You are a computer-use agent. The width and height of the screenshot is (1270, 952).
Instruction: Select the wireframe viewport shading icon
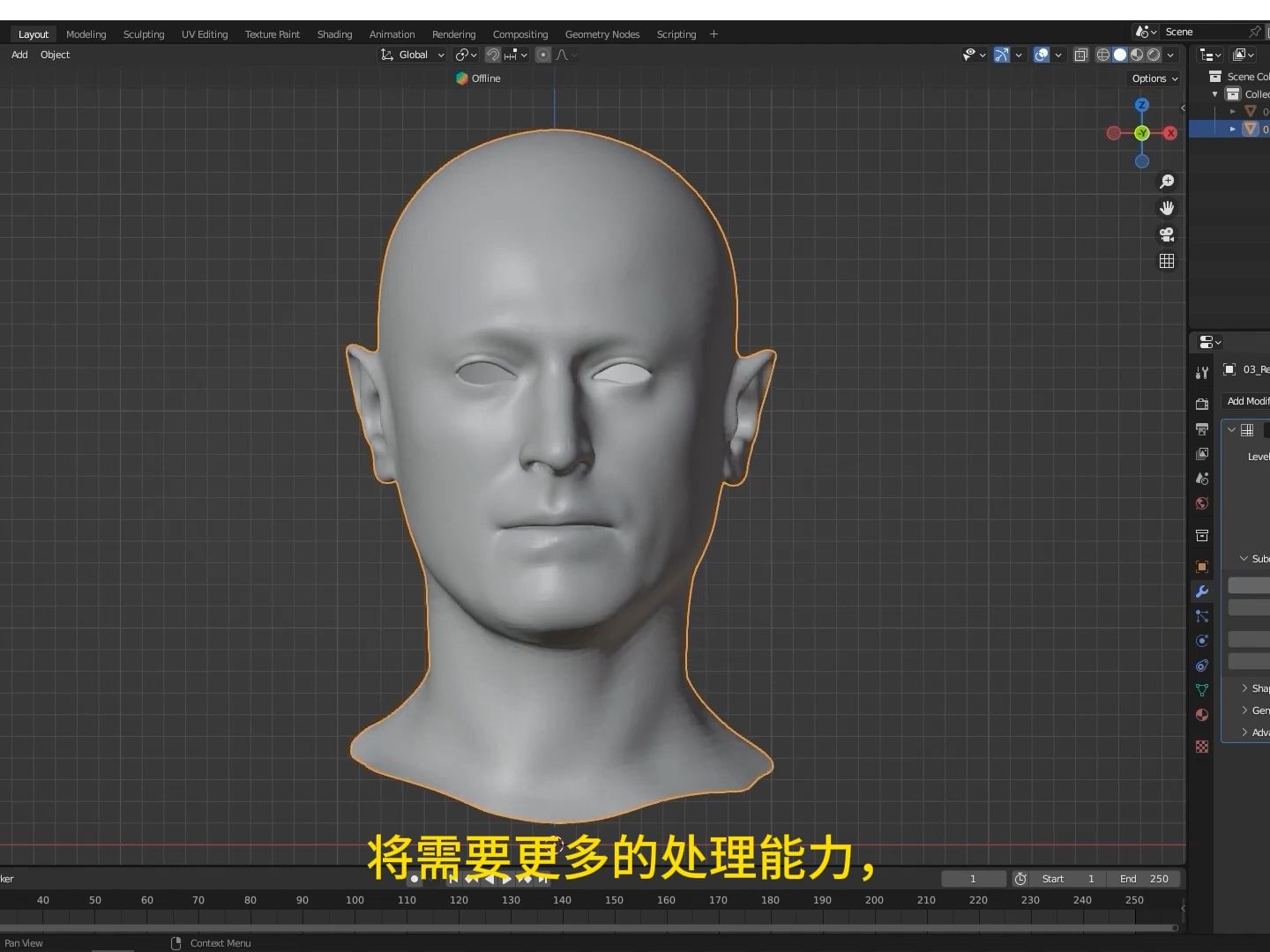[x=1102, y=55]
